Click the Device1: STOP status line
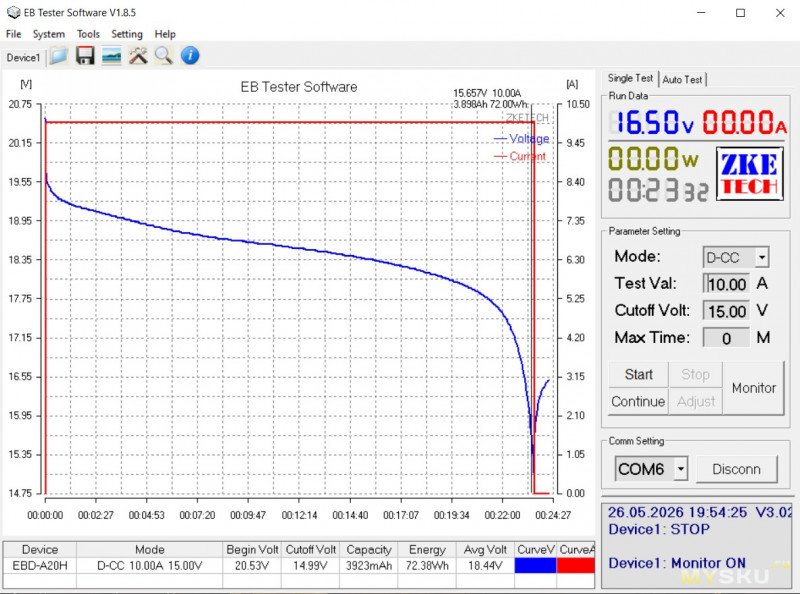 [x=659, y=529]
